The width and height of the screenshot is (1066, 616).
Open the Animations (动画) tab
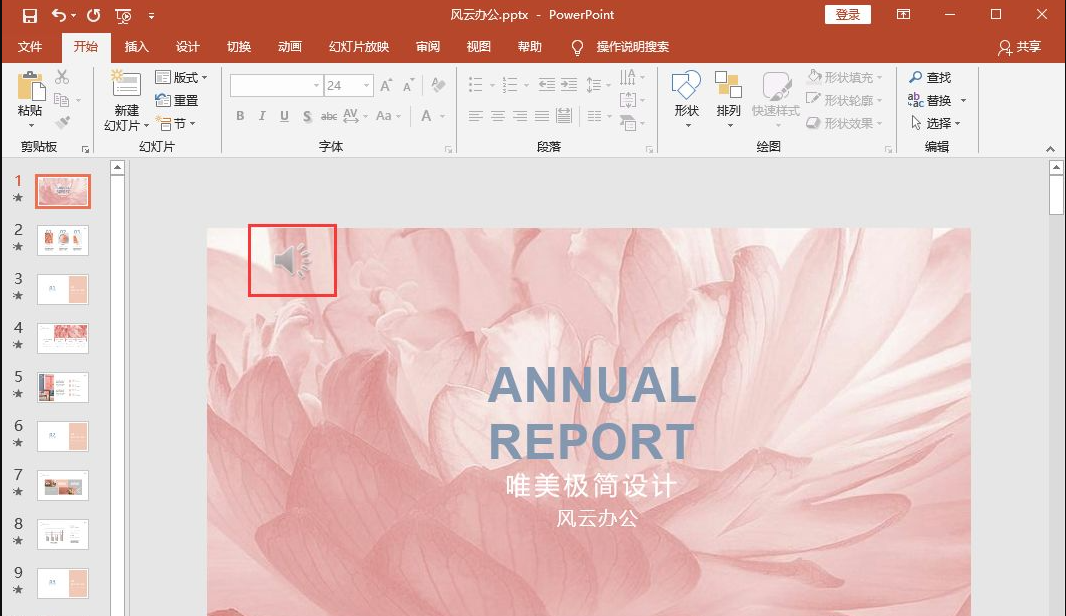[x=290, y=47]
